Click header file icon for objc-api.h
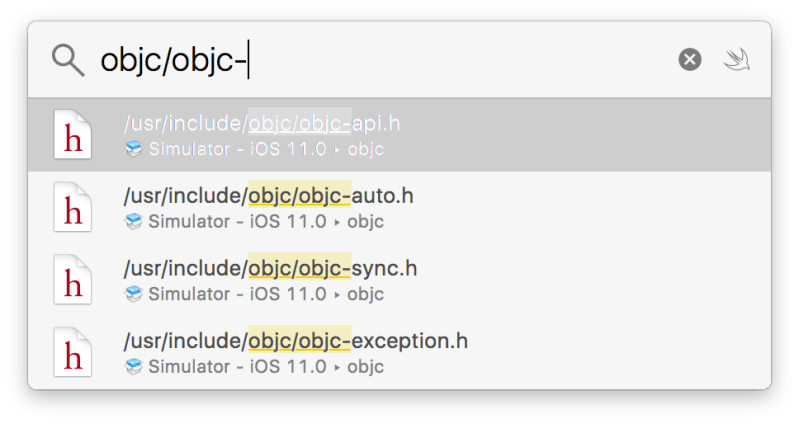 (x=73, y=136)
